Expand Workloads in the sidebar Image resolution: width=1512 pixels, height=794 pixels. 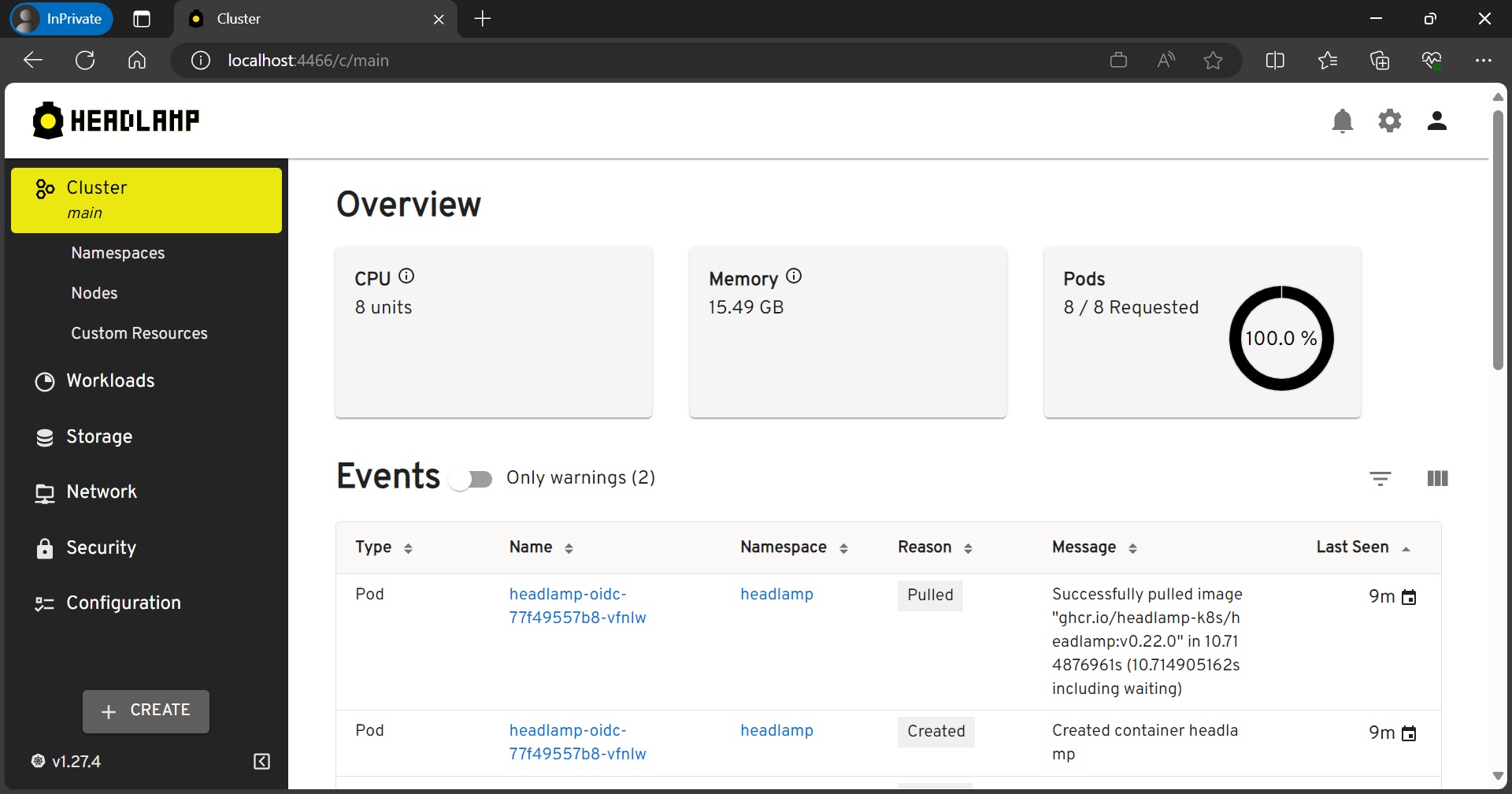[110, 381]
